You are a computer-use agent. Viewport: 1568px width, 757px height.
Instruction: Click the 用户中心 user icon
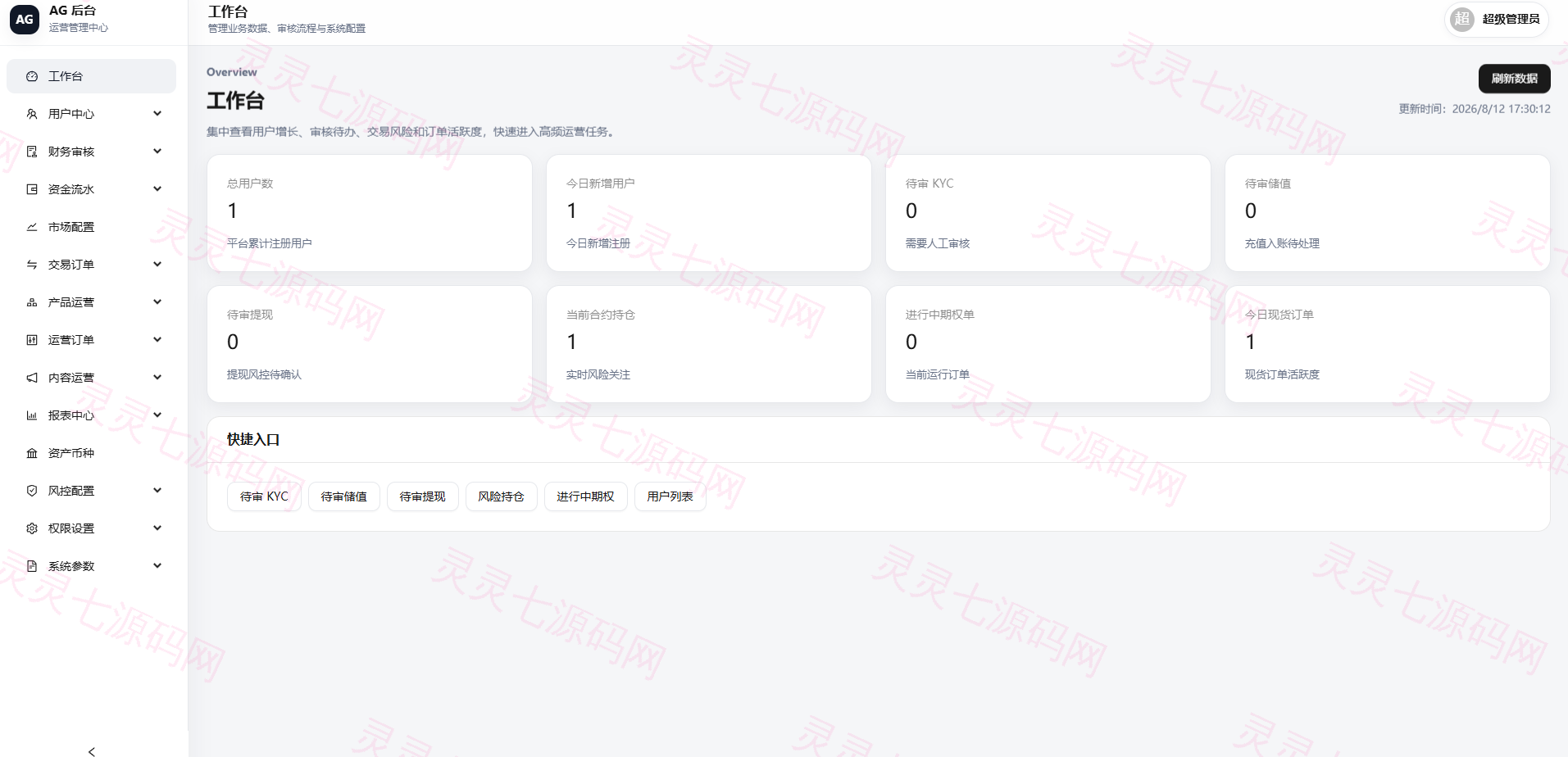(x=32, y=114)
